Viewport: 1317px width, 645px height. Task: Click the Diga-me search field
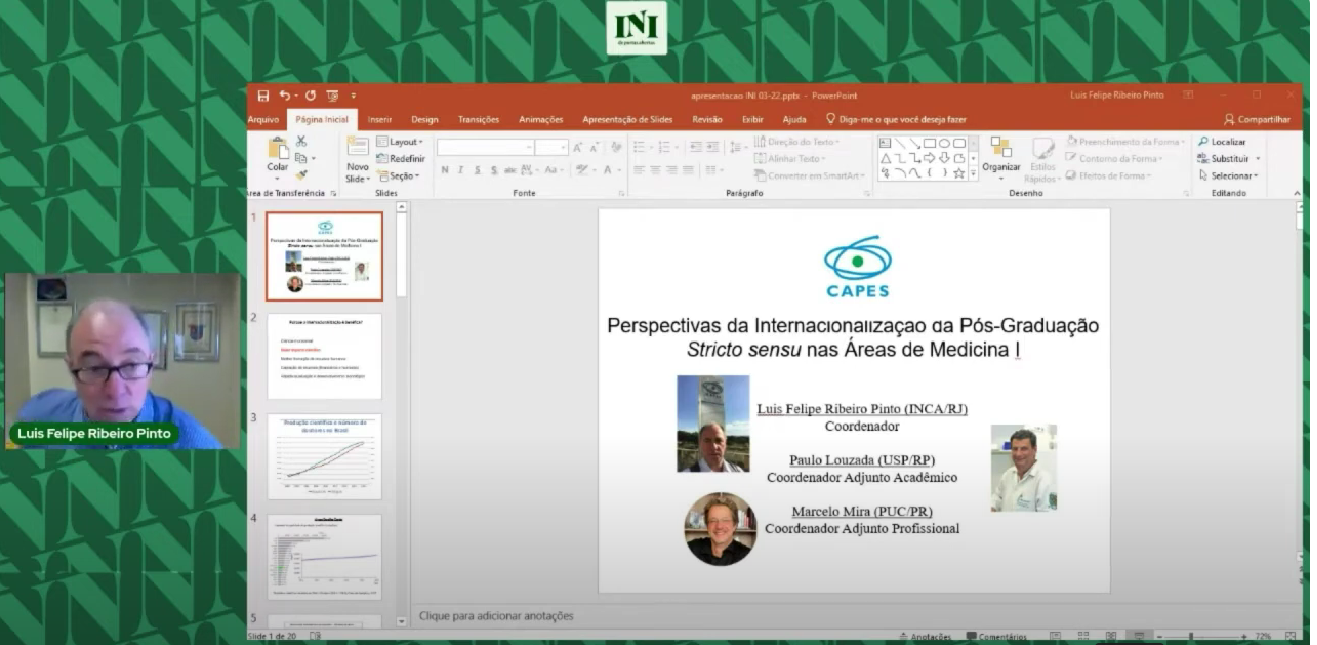coord(895,119)
